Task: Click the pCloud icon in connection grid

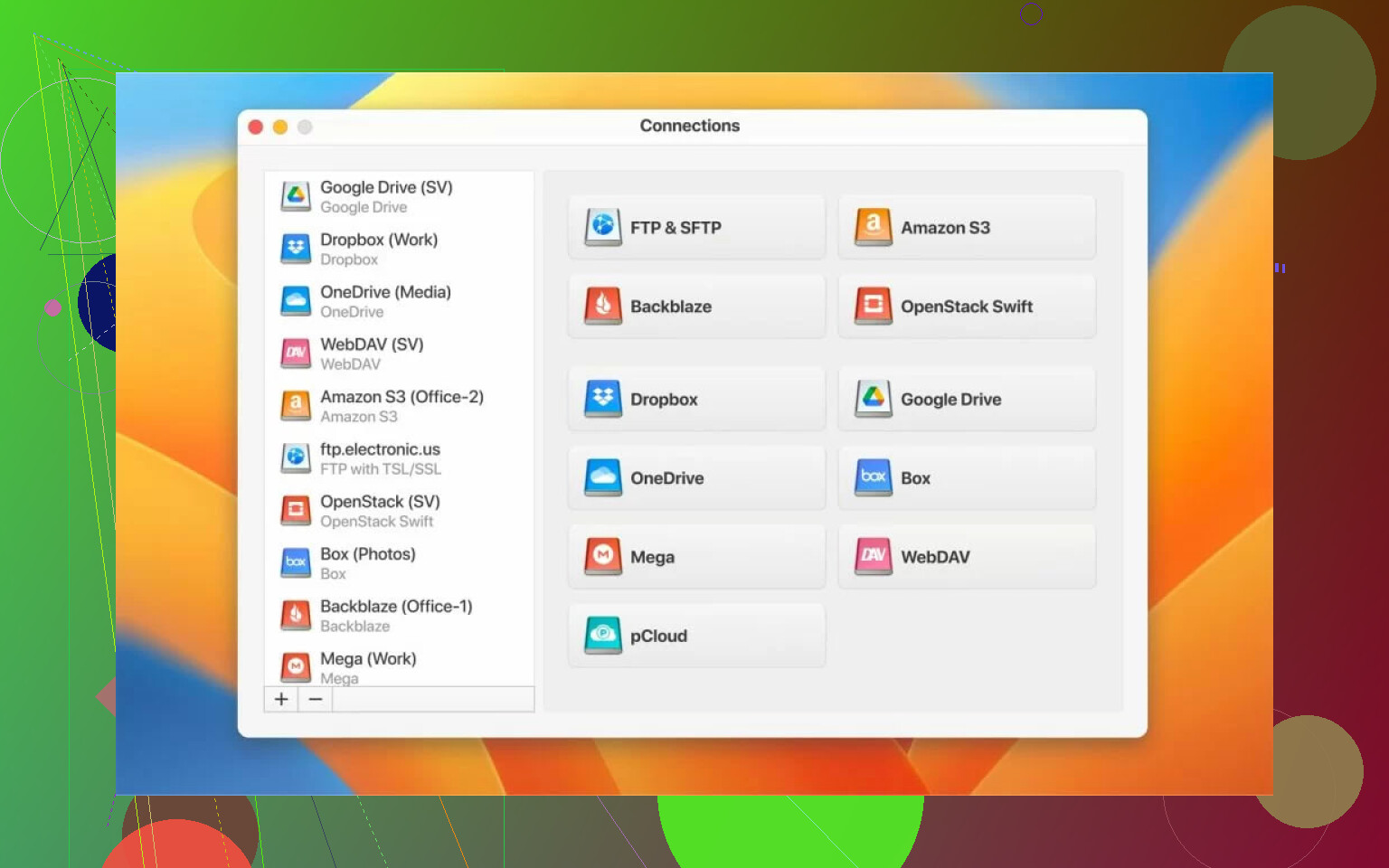Action: pos(603,635)
